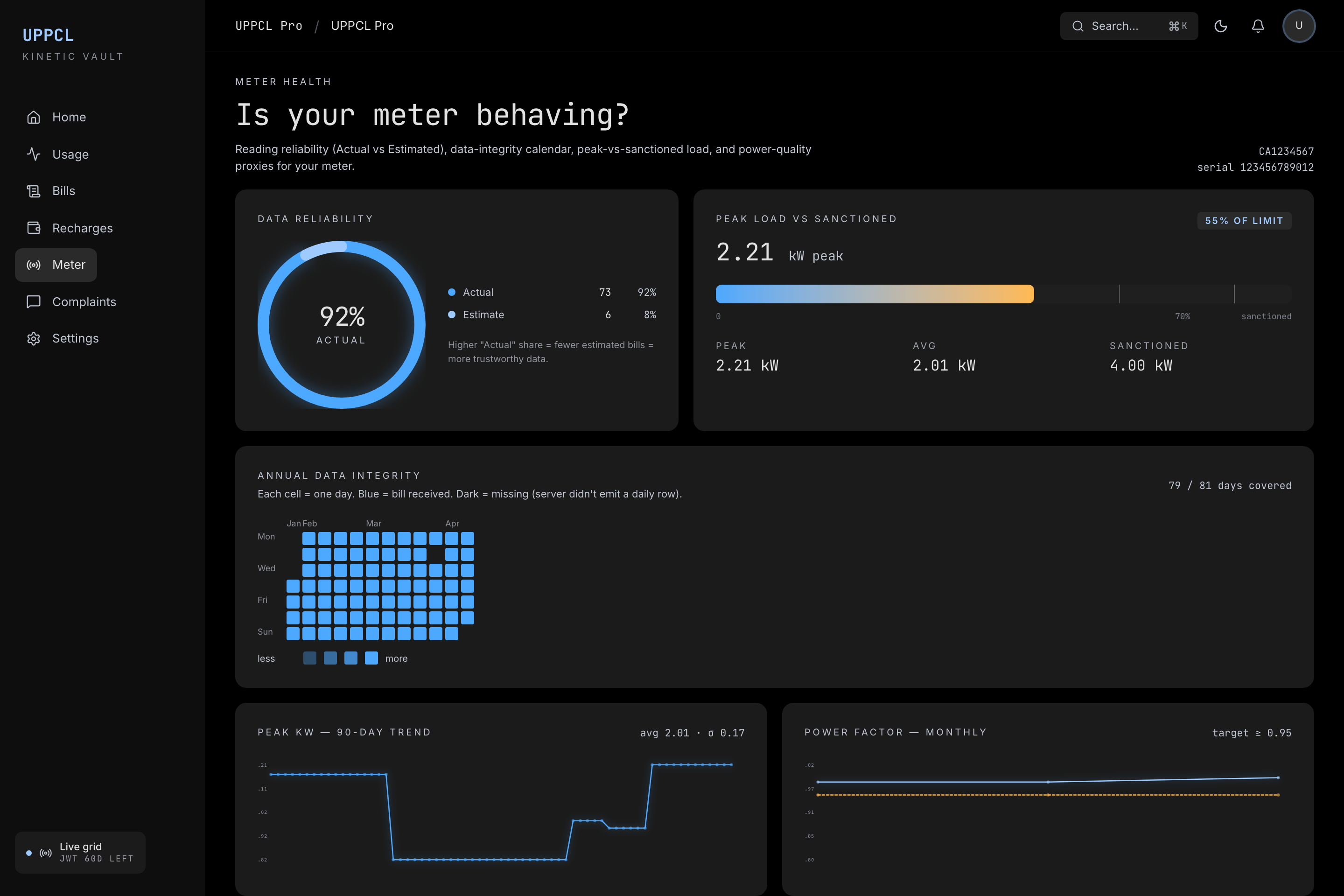The width and height of the screenshot is (1344, 896).
Task: Click the Settings gear icon
Action: (34, 338)
